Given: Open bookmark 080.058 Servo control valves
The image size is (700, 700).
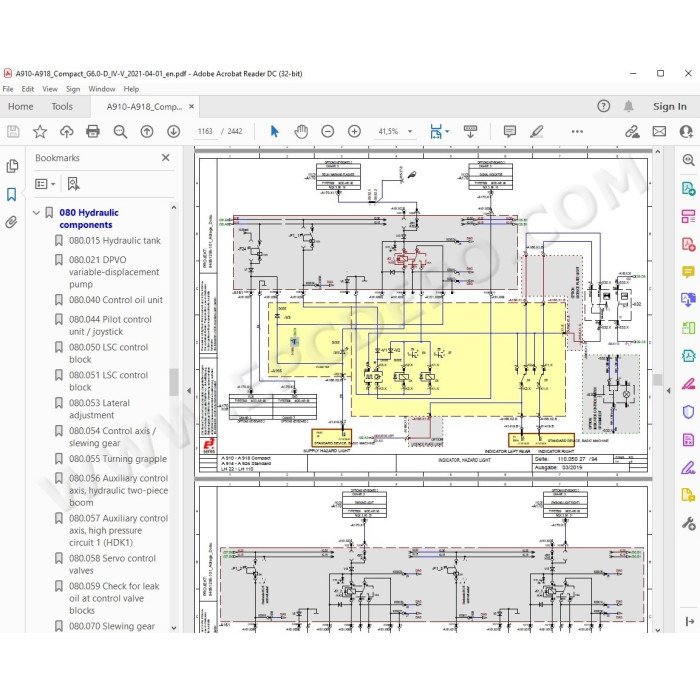Looking at the screenshot, I should pyautogui.click(x=112, y=564).
